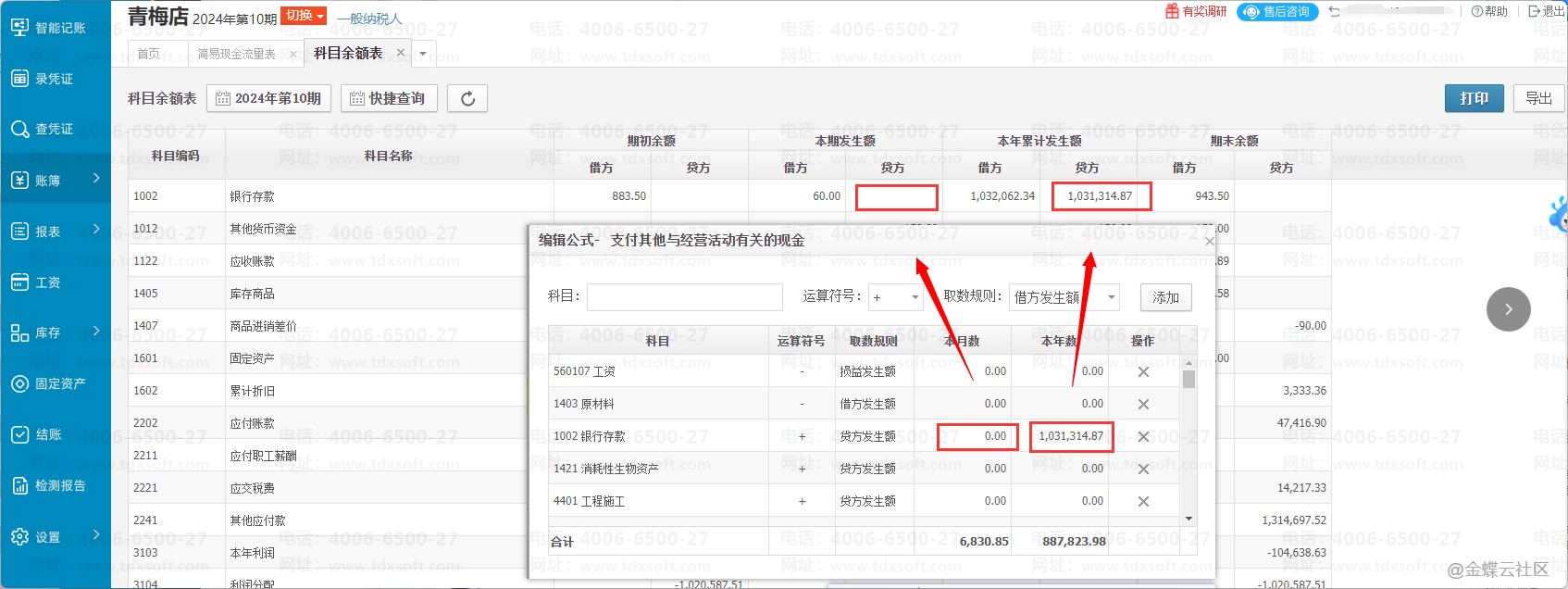Click the round next arrow button
This screenshot has height=589, width=1568.
(x=1508, y=309)
